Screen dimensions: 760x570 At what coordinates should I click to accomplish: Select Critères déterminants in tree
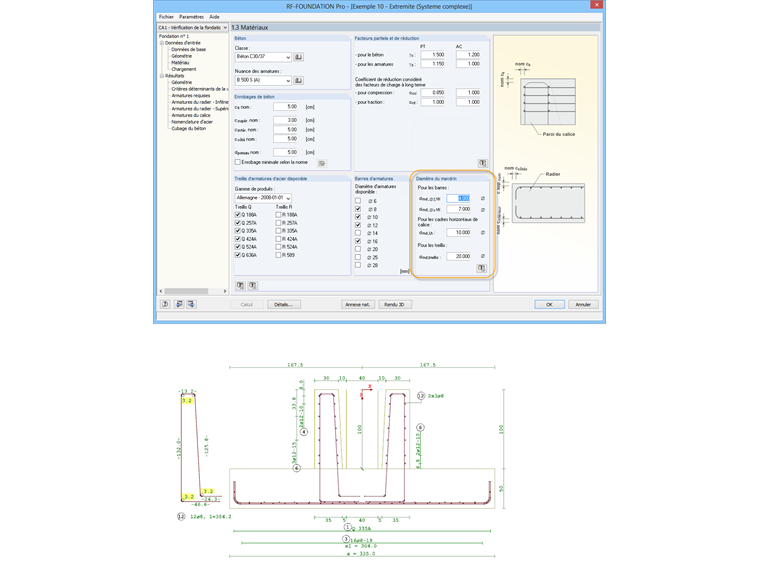click(x=200, y=89)
